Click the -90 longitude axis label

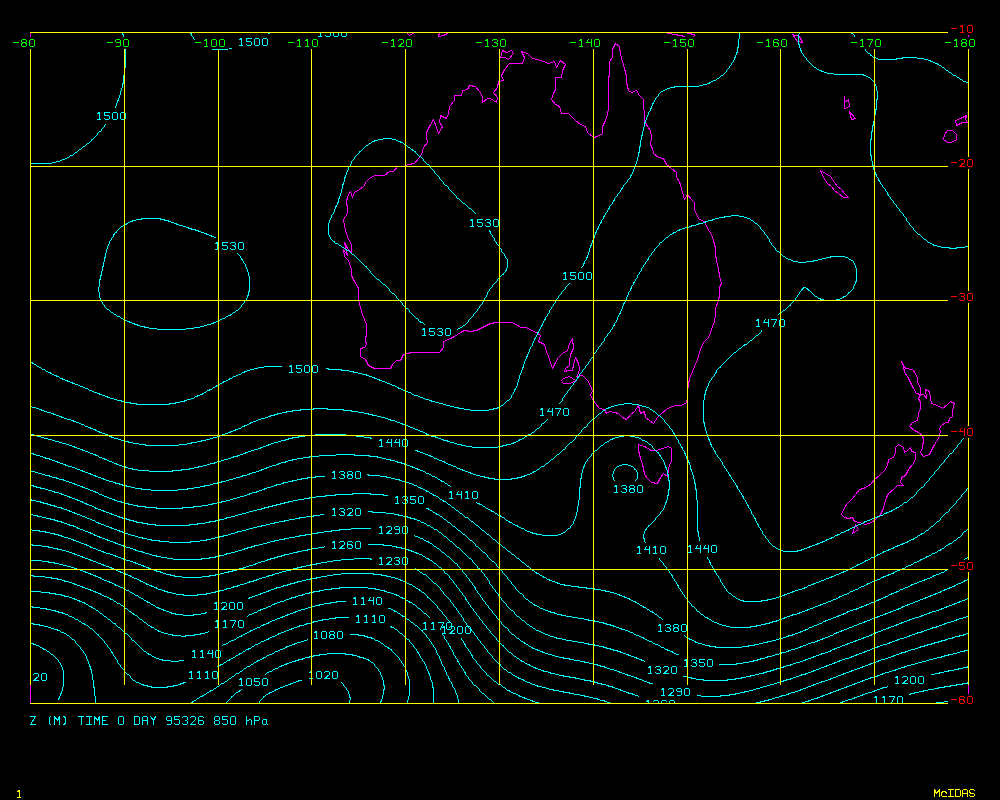pyautogui.click(x=118, y=43)
